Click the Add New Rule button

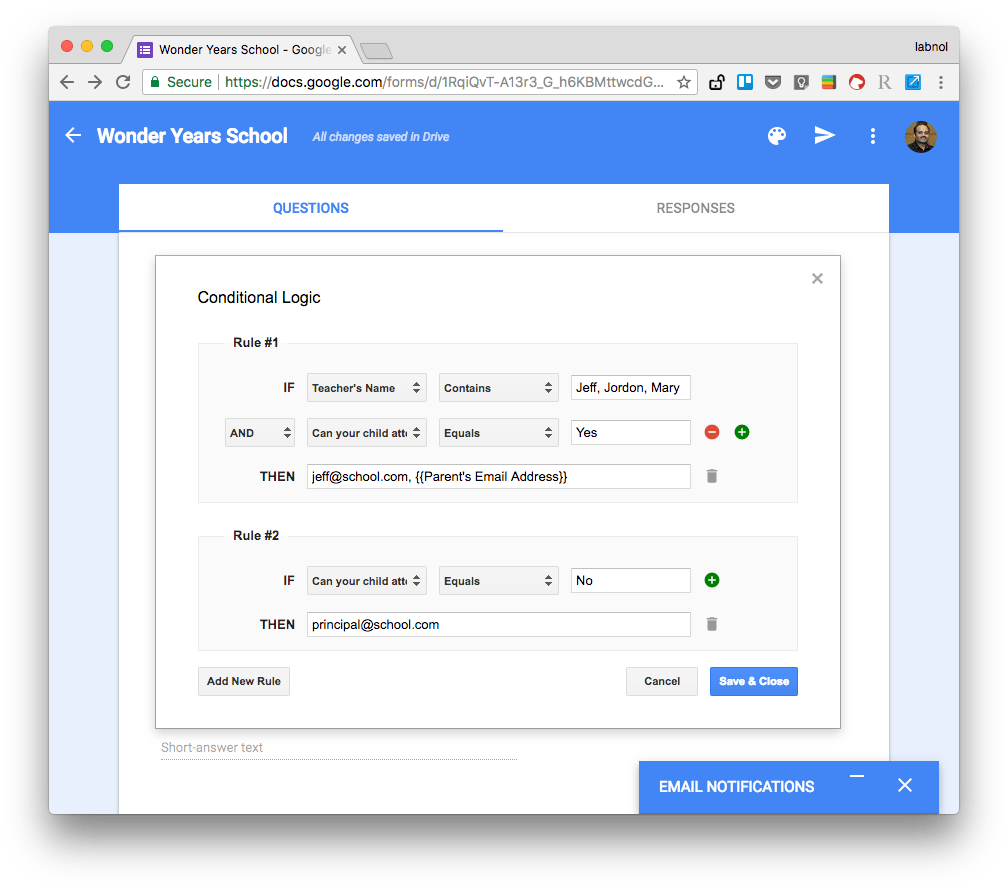point(243,681)
